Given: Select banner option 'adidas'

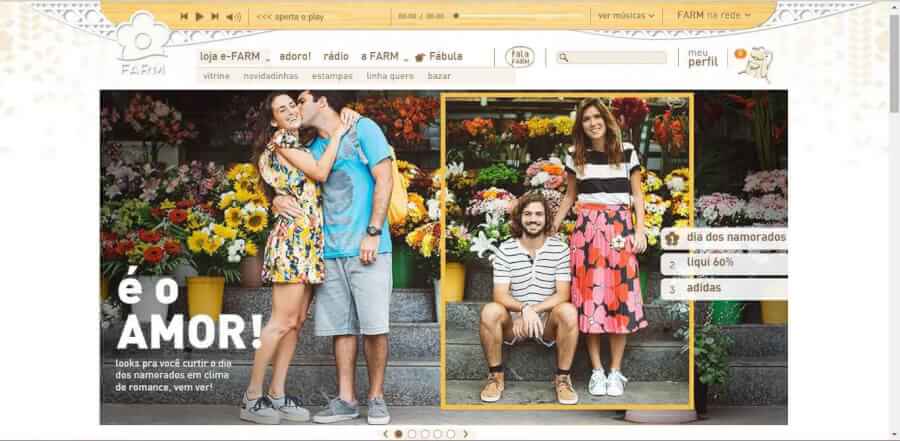Looking at the screenshot, I should (x=724, y=288).
